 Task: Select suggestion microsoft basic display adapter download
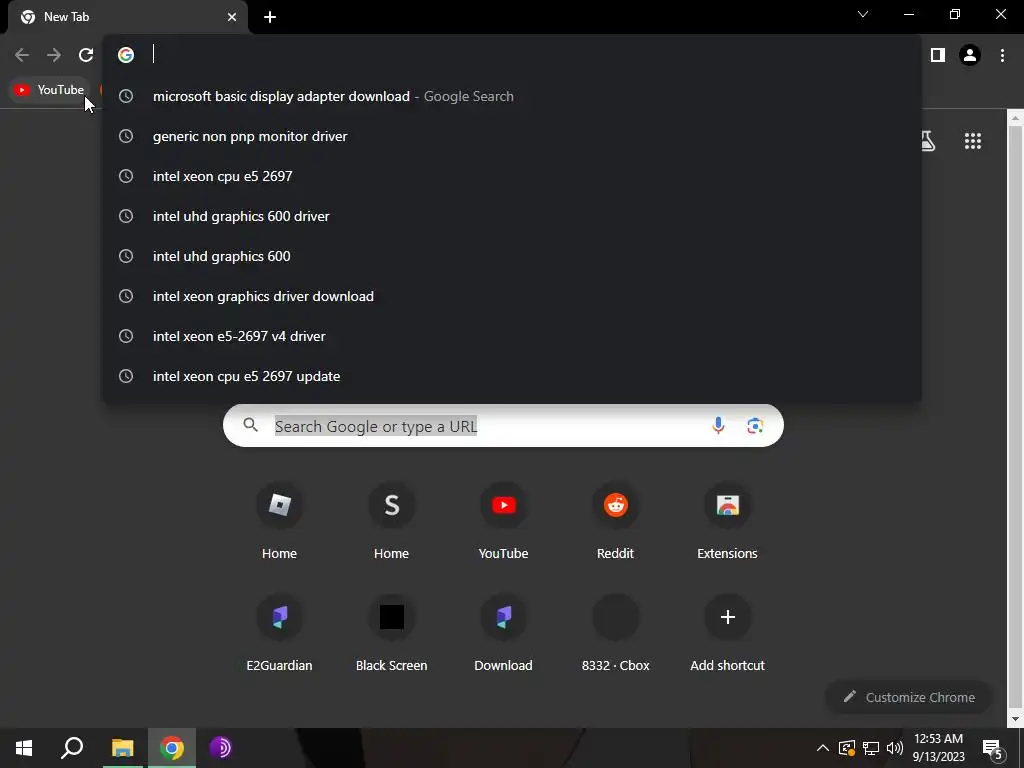tap(512, 96)
